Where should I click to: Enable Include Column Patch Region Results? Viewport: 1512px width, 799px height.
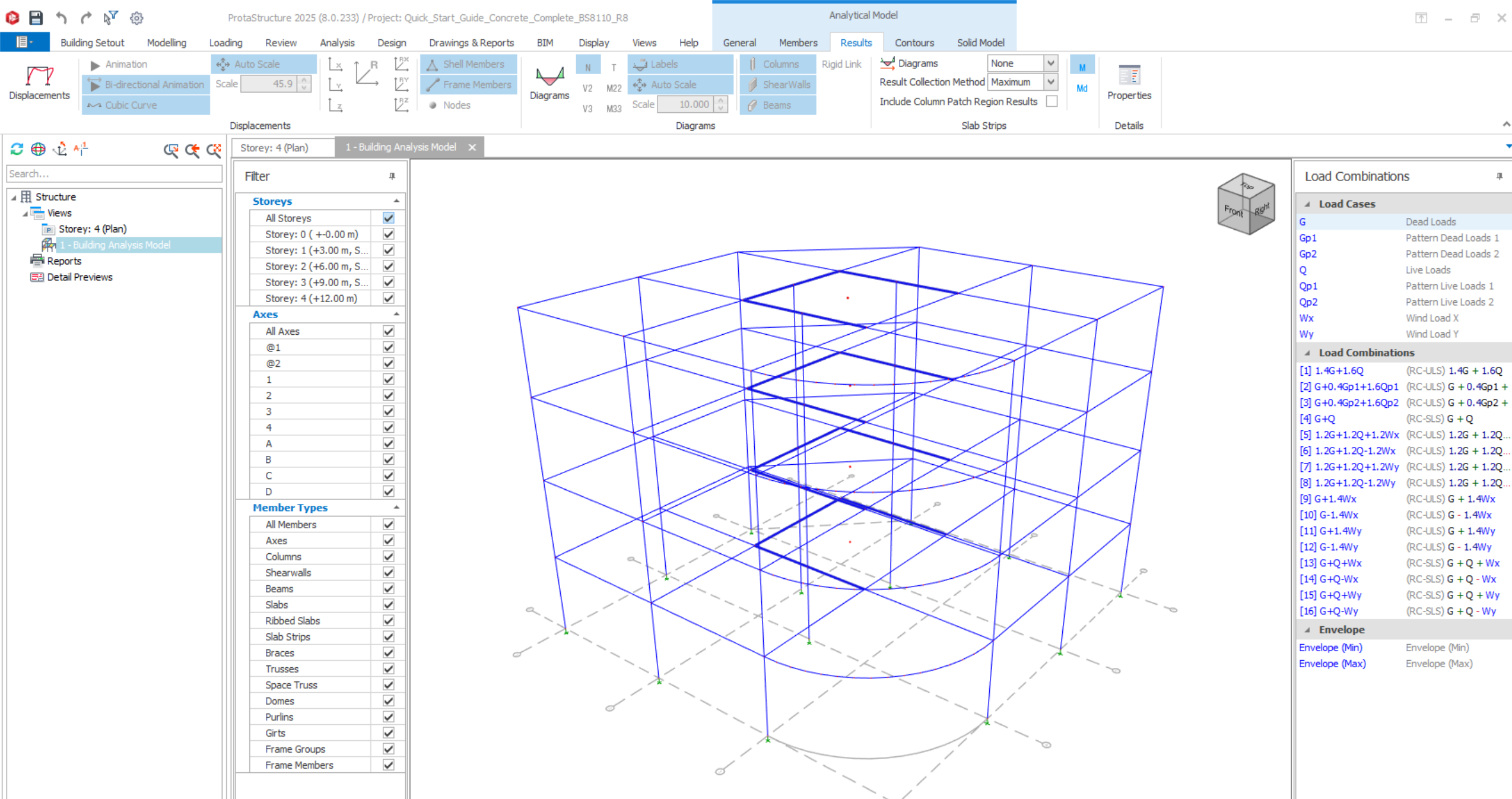coord(1052,102)
